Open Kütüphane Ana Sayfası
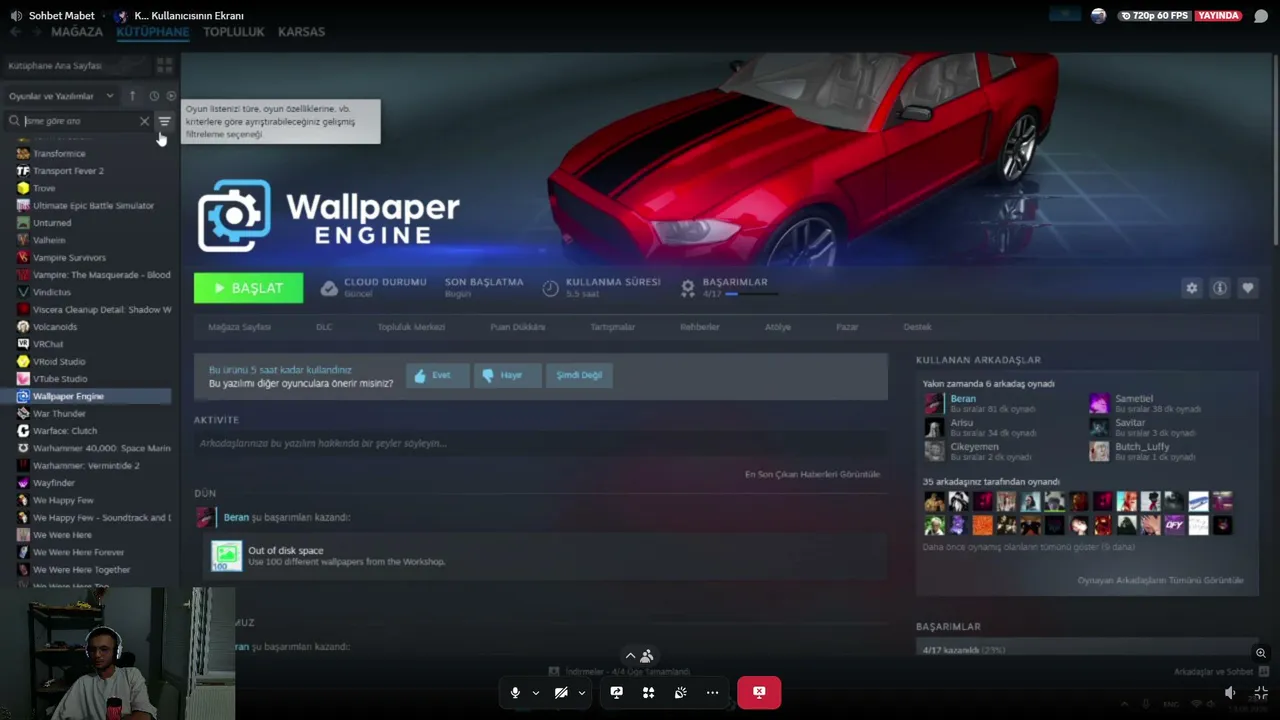Screen dimensions: 1280x720 55,65
